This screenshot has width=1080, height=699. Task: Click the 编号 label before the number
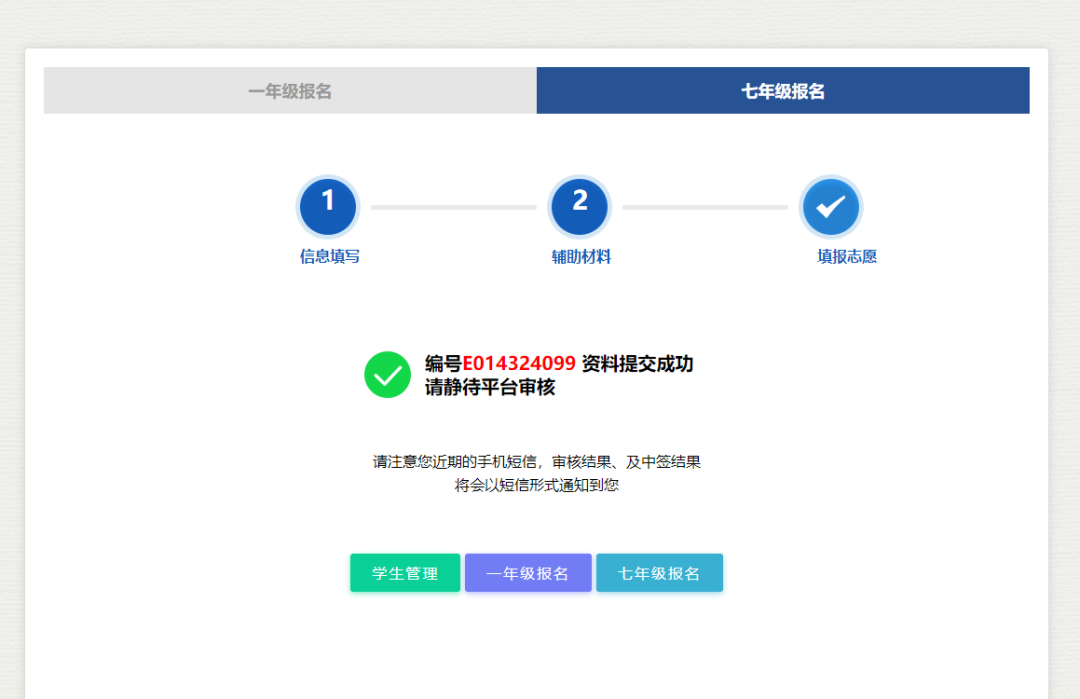443,364
